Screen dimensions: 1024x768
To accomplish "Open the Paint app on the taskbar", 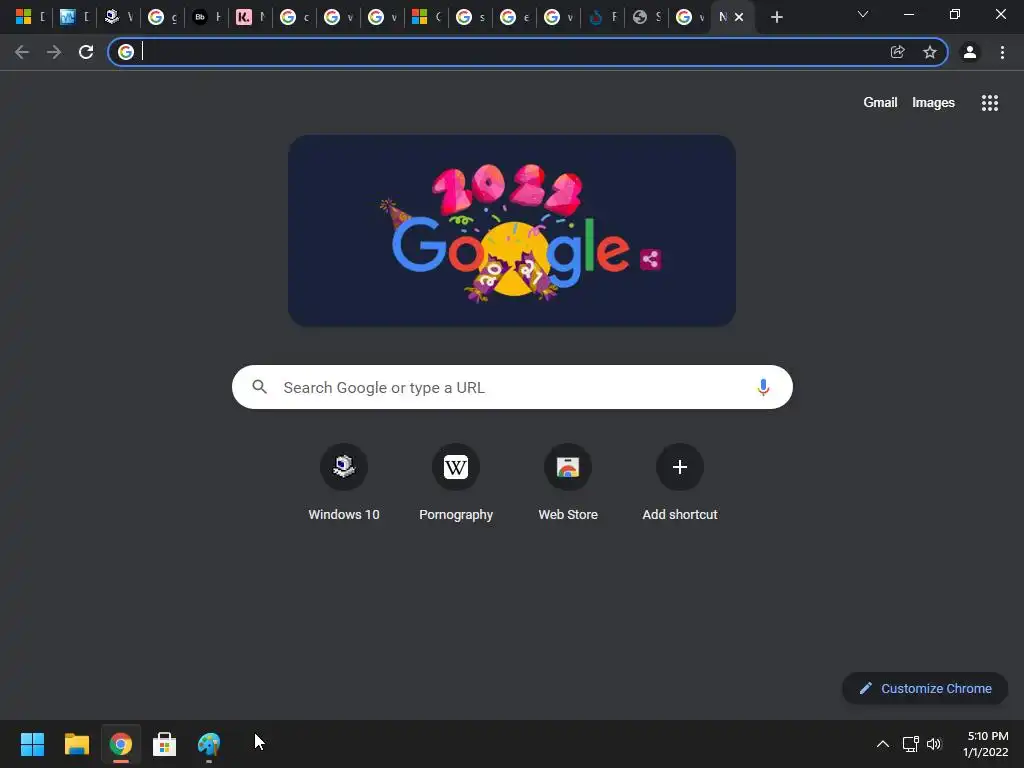I will [209, 744].
